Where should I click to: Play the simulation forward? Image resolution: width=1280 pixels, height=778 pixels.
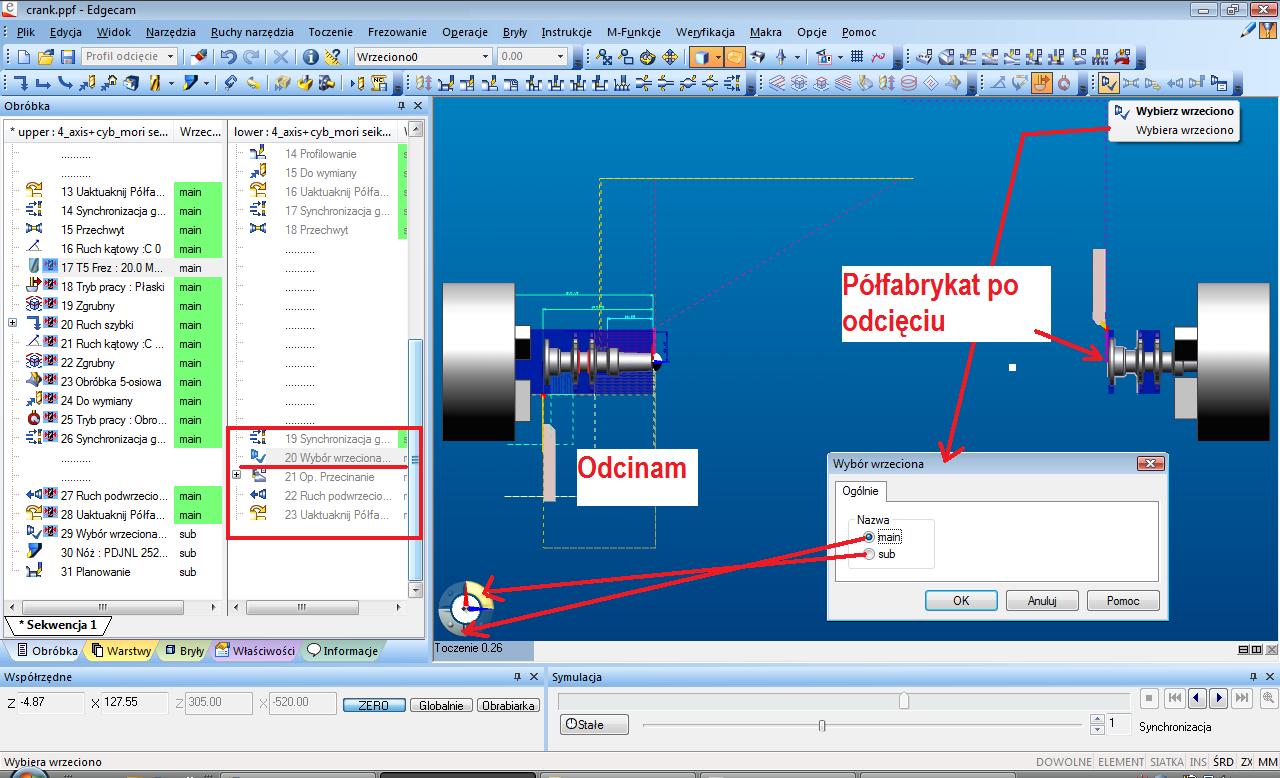(x=1218, y=698)
